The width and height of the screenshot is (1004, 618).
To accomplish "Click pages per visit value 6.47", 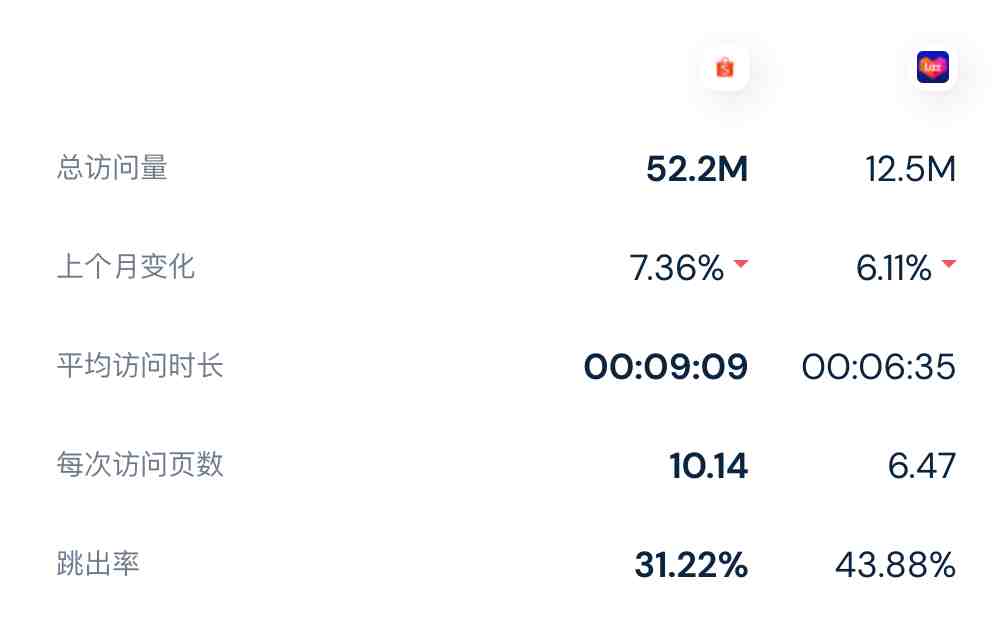I will (x=921, y=466).
